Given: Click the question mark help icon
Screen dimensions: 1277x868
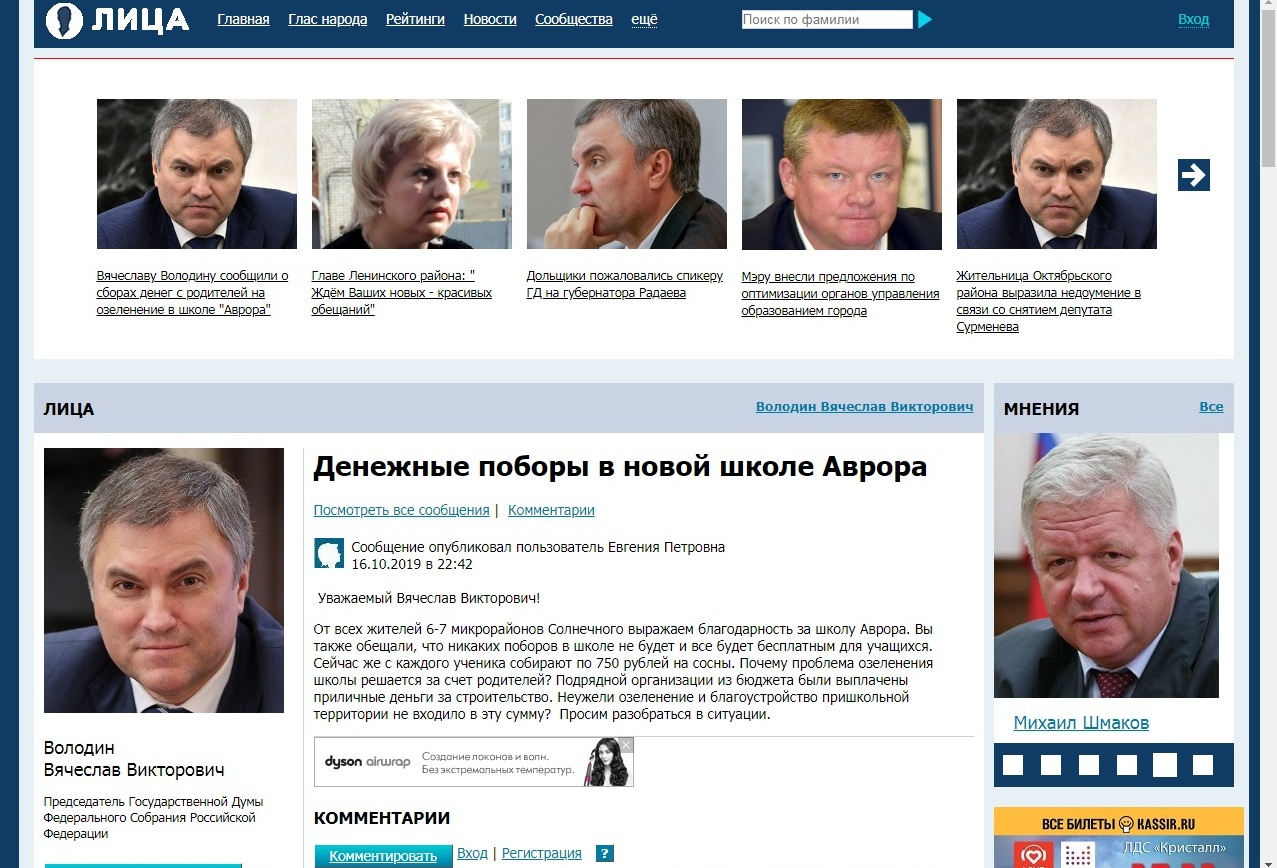Looking at the screenshot, I should click(x=604, y=854).
